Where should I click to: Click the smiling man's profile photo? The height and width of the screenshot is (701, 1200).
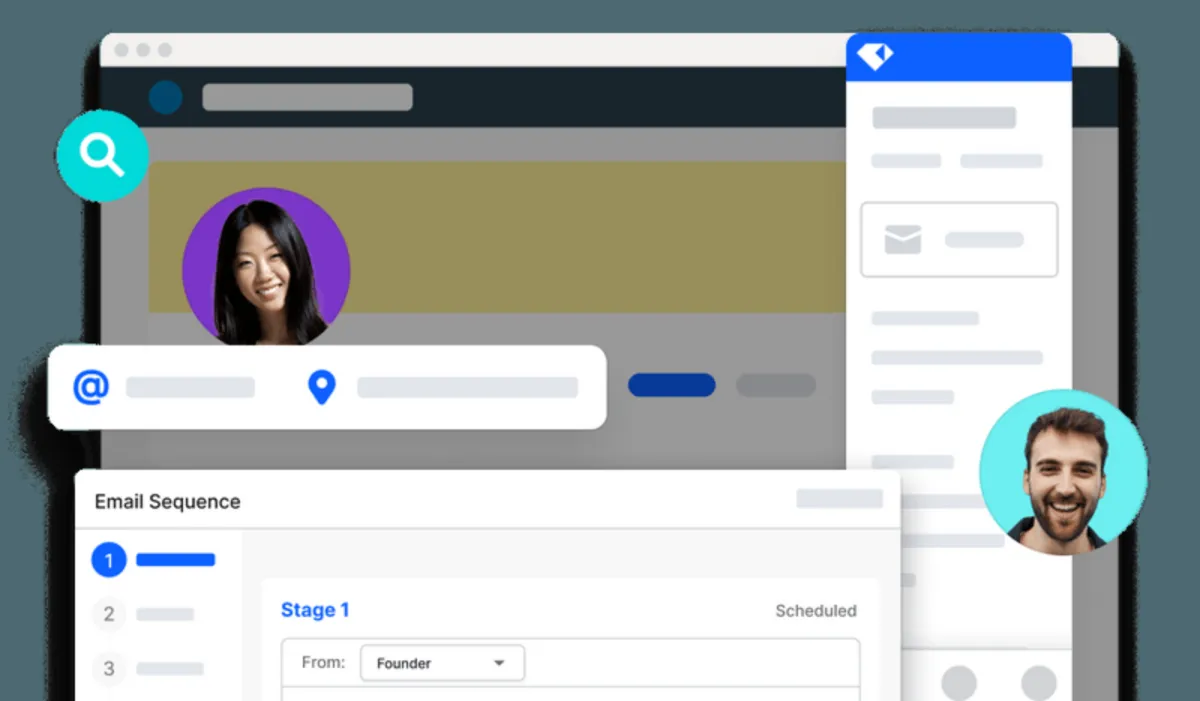click(1064, 473)
